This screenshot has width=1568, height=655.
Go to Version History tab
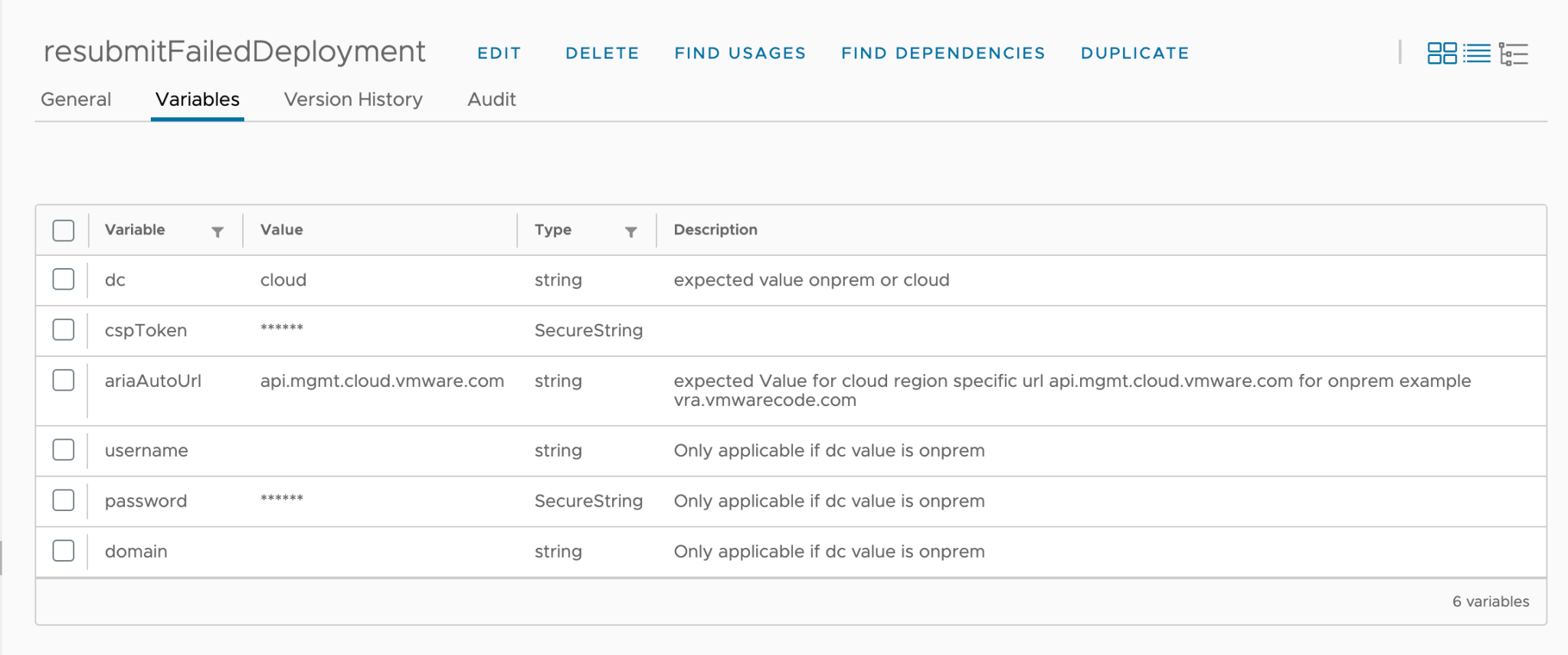[x=353, y=100]
